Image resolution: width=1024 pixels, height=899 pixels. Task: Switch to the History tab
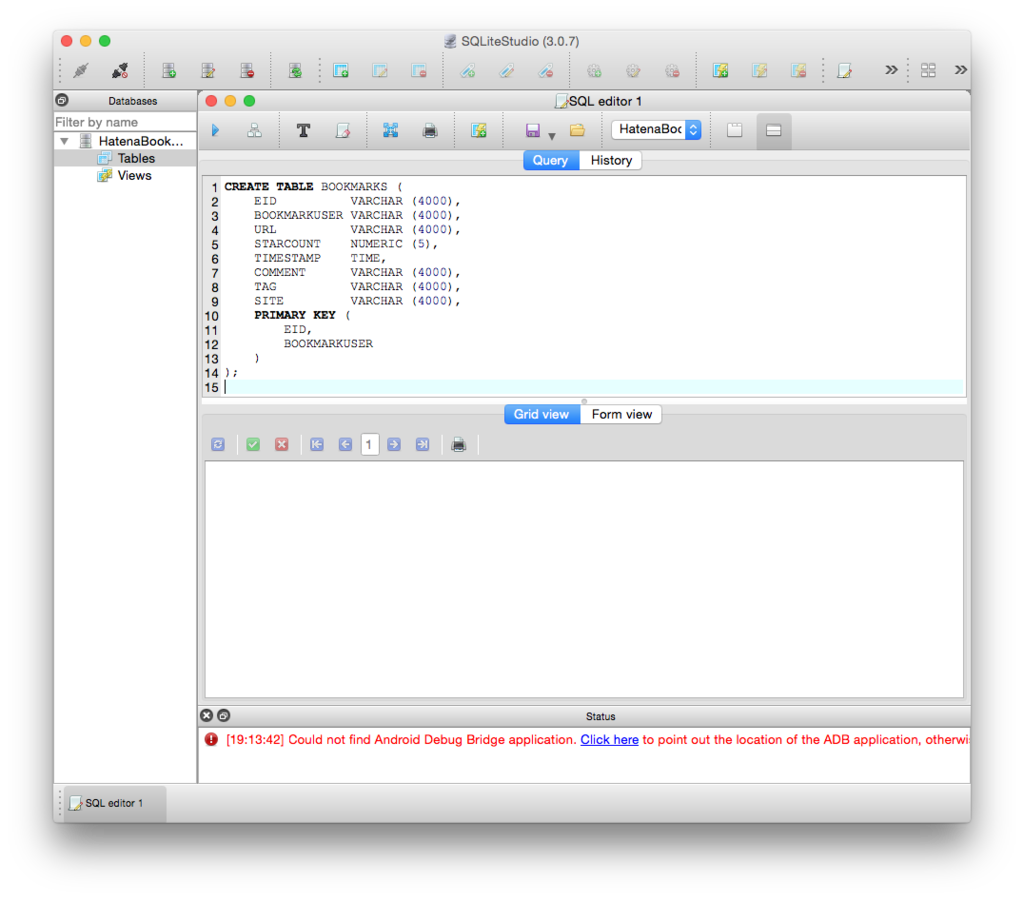611,161
